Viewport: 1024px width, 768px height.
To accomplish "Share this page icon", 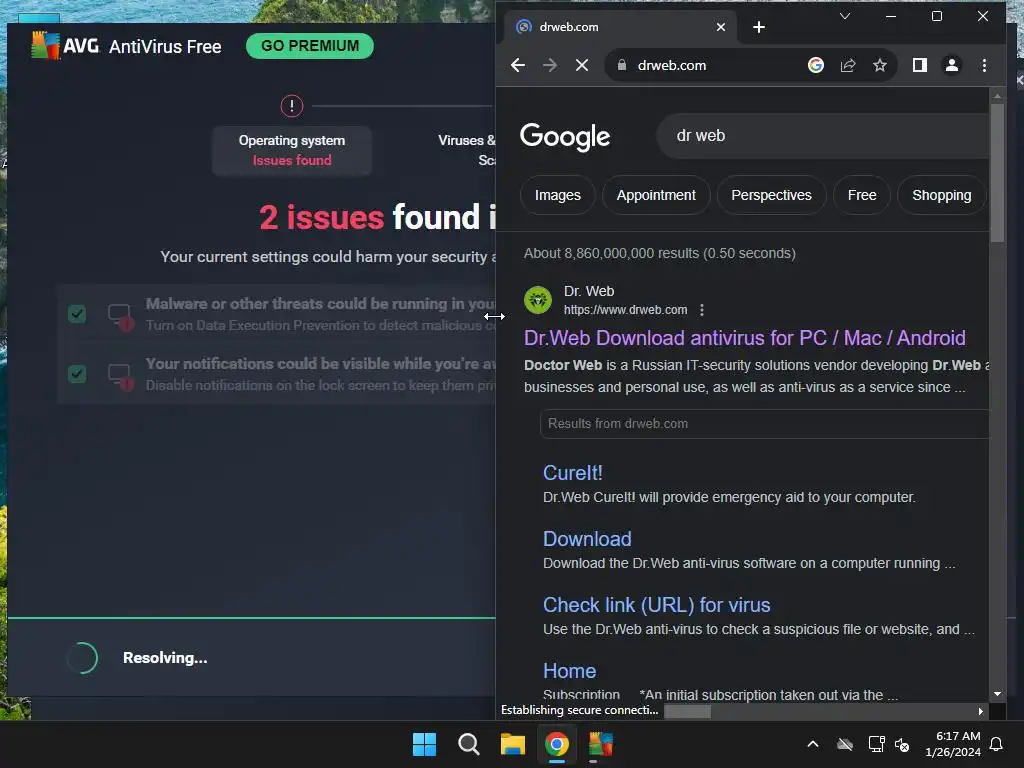I will coord(848,65).
